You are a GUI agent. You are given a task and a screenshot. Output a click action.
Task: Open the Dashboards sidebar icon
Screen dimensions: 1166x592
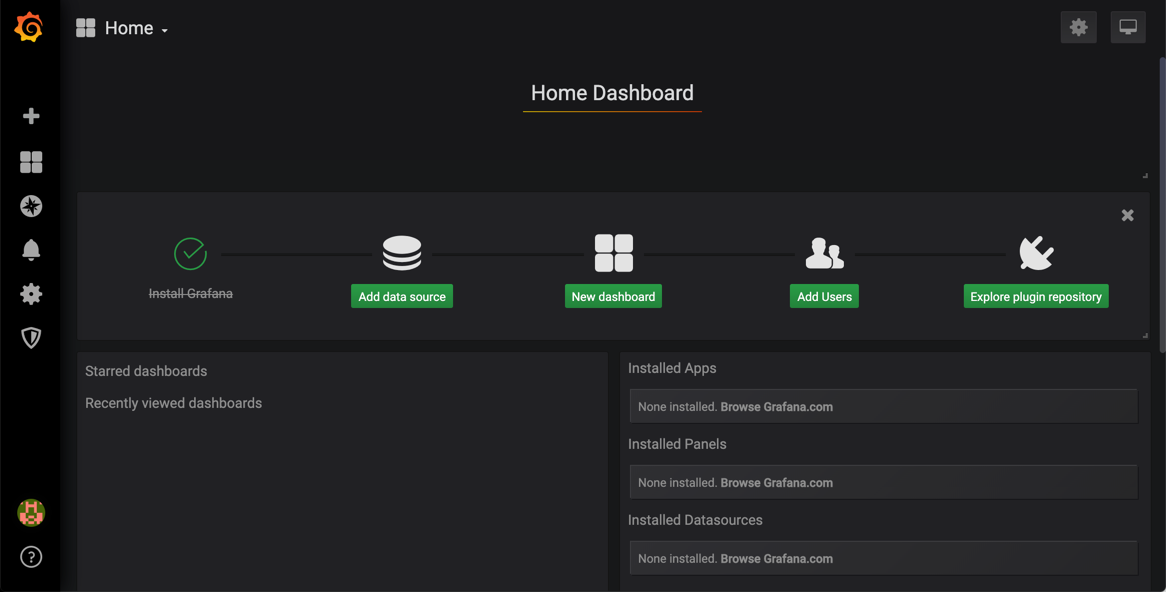coord(30,161)
